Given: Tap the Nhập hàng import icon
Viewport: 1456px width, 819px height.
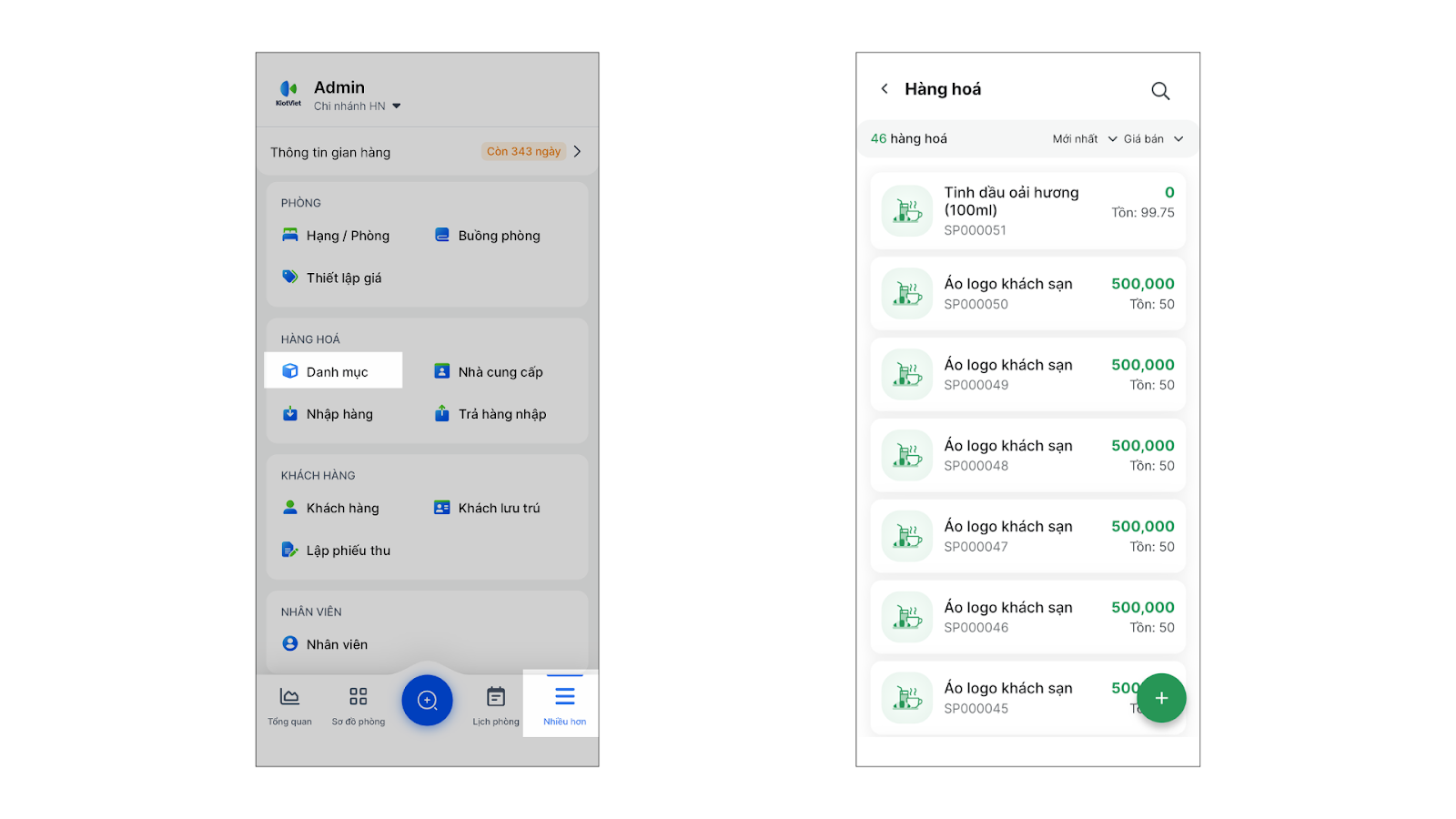Looking at the screenshot, I should pyautogui.click(x=290, y=414).
